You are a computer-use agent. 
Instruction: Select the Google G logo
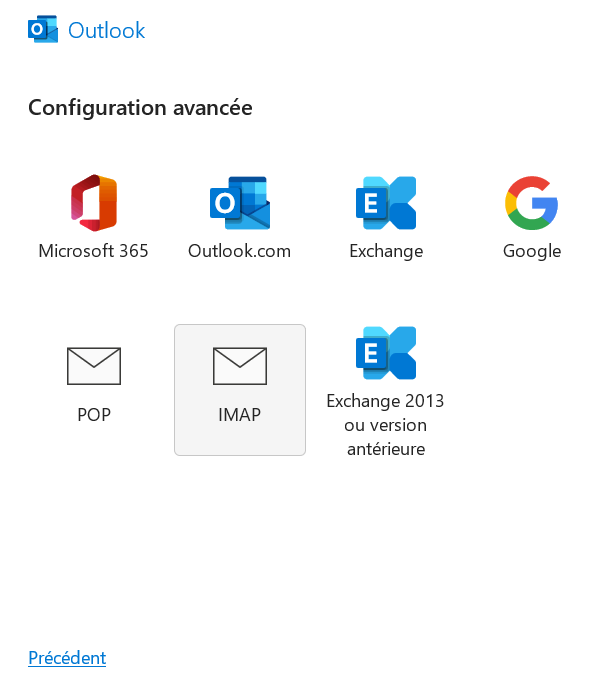(532, 203)
